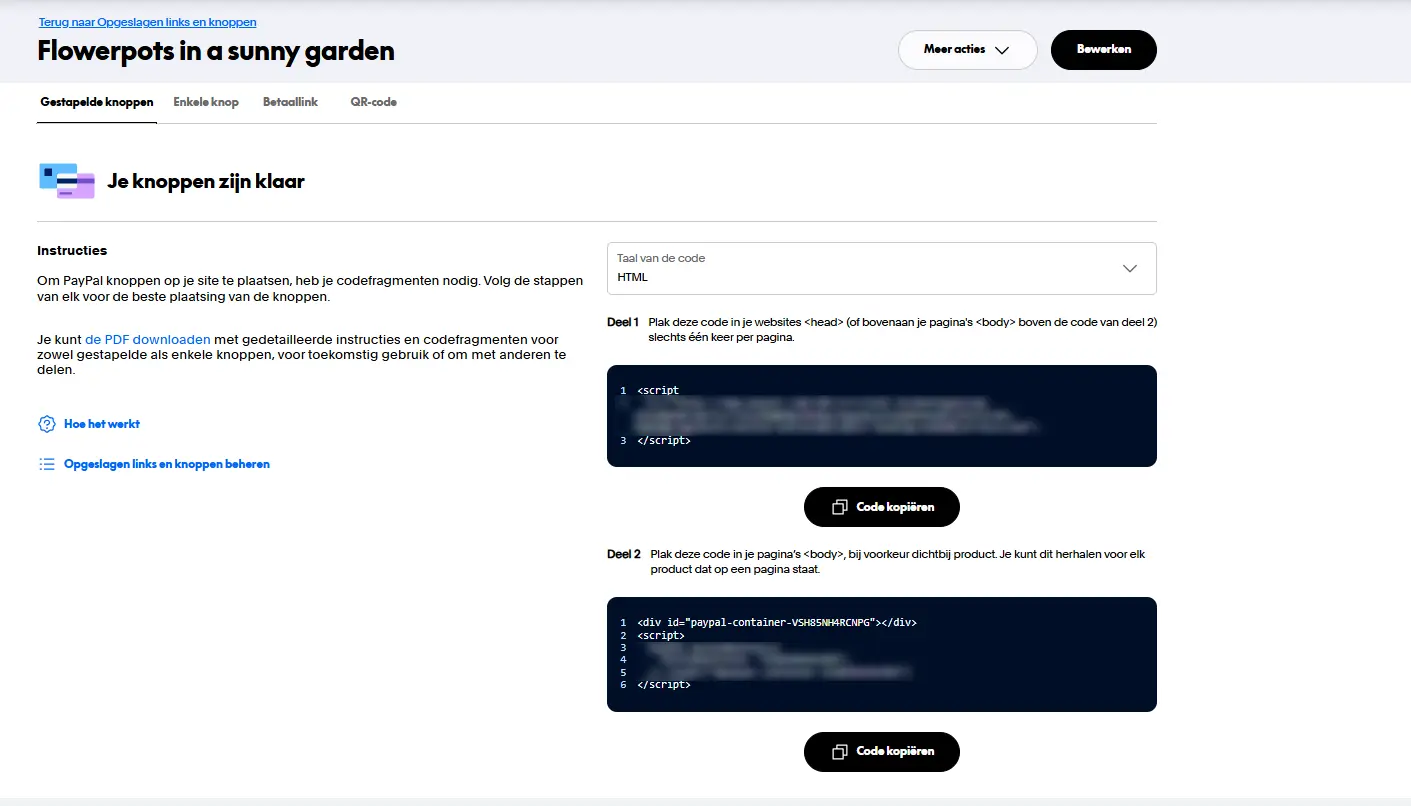Switch to the Betaallink tab
Image resolution: width=1411 pixels, height=806 pixels.
pos(290,102)
